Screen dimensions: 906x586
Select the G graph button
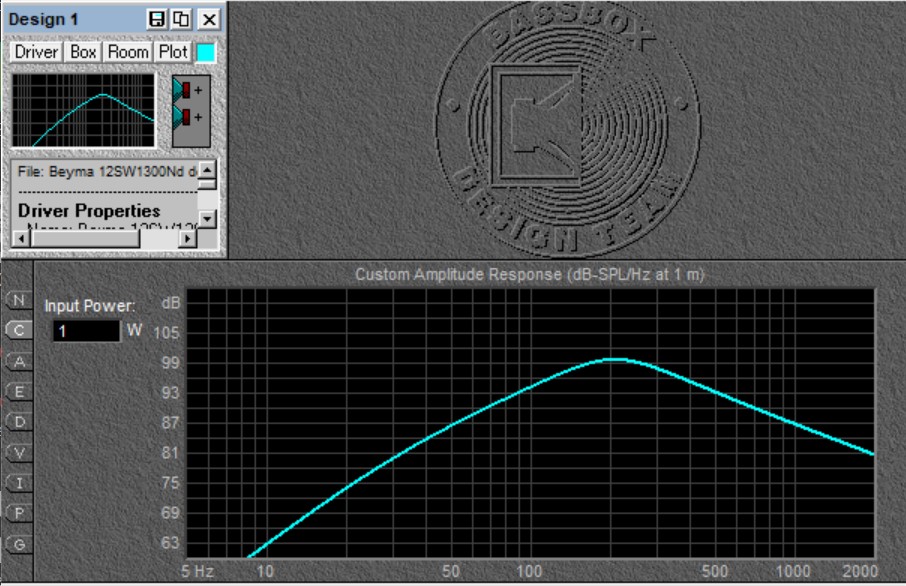[19, 544]
